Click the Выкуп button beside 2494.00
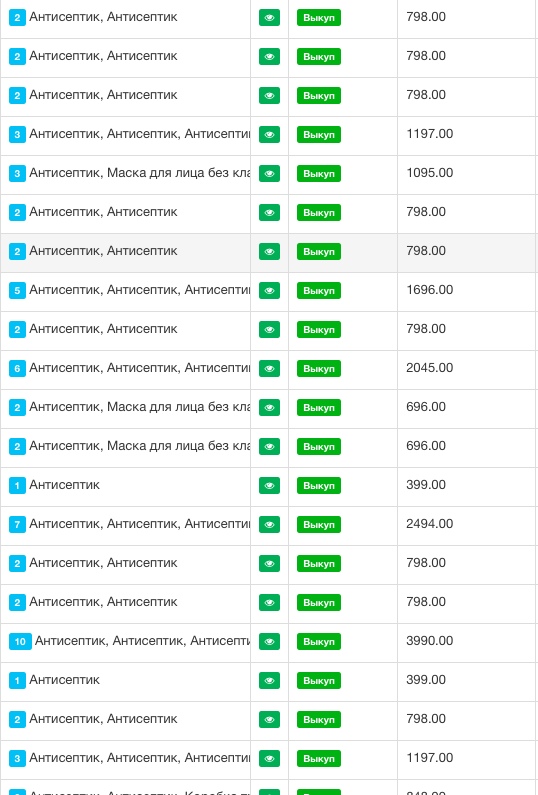This screenshot has height=795, width=538. click(x=319, y=525)
